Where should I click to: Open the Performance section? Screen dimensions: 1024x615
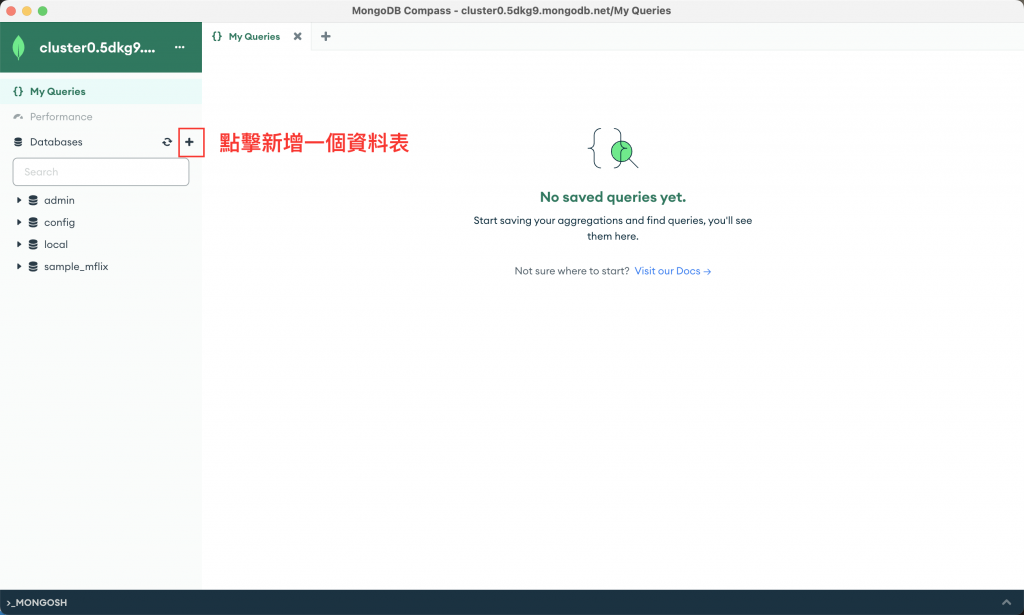tap(101, 117)
